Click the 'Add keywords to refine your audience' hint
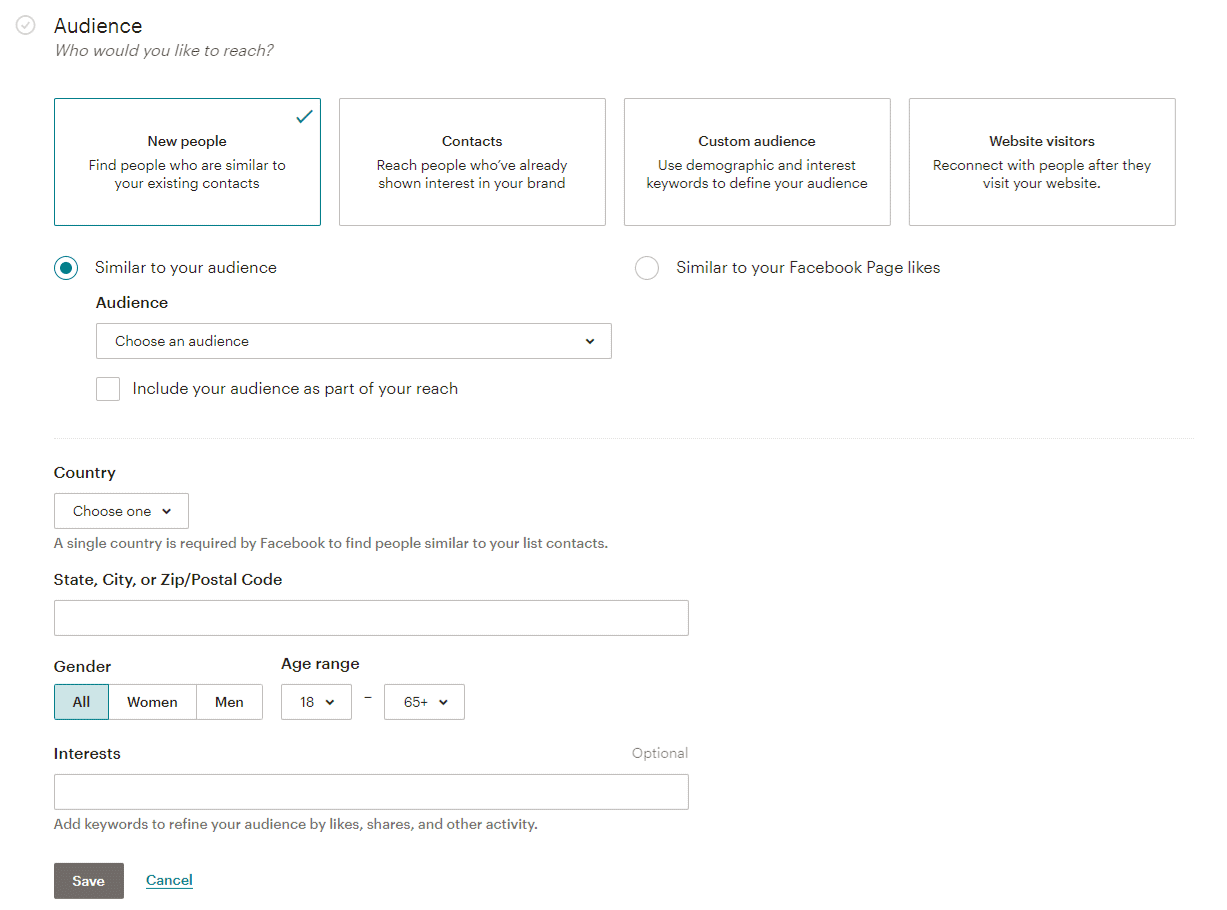 296,824
